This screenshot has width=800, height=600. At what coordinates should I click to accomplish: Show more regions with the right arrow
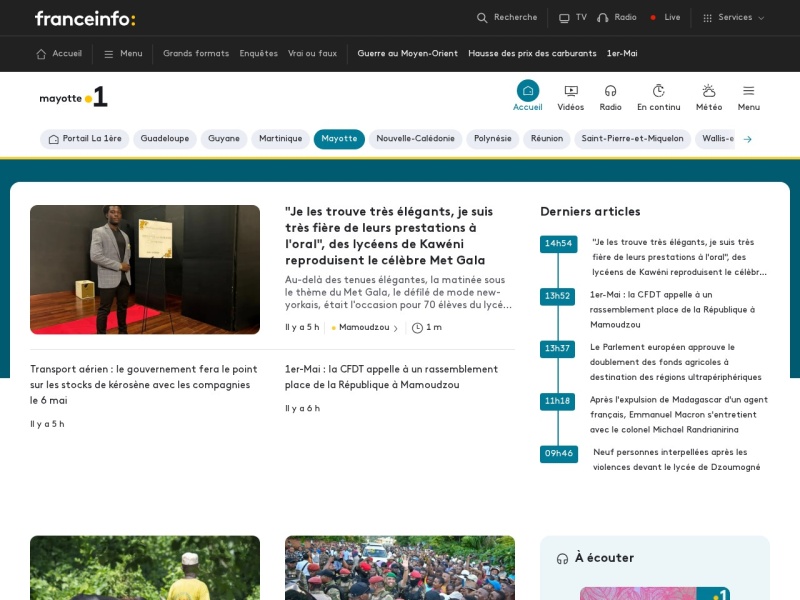(747, 139)
